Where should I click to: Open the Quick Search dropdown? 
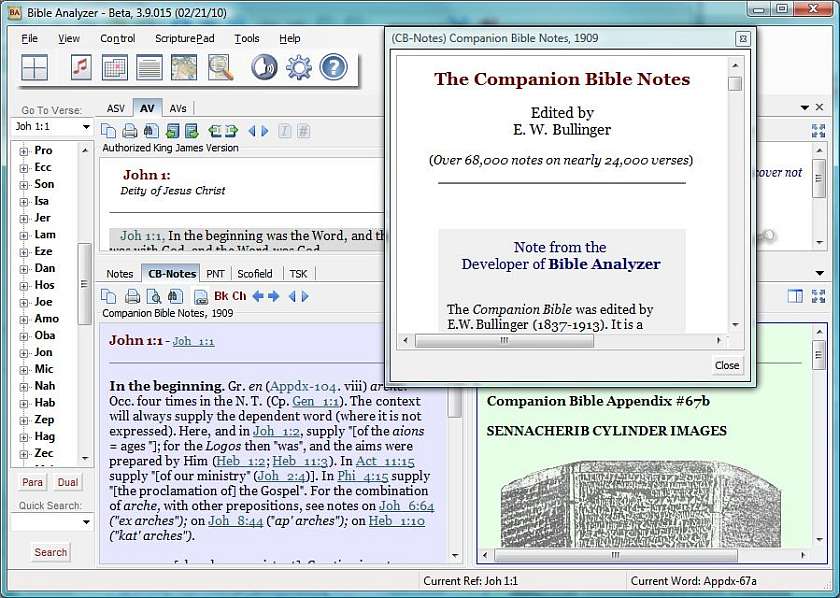[86, 521]
